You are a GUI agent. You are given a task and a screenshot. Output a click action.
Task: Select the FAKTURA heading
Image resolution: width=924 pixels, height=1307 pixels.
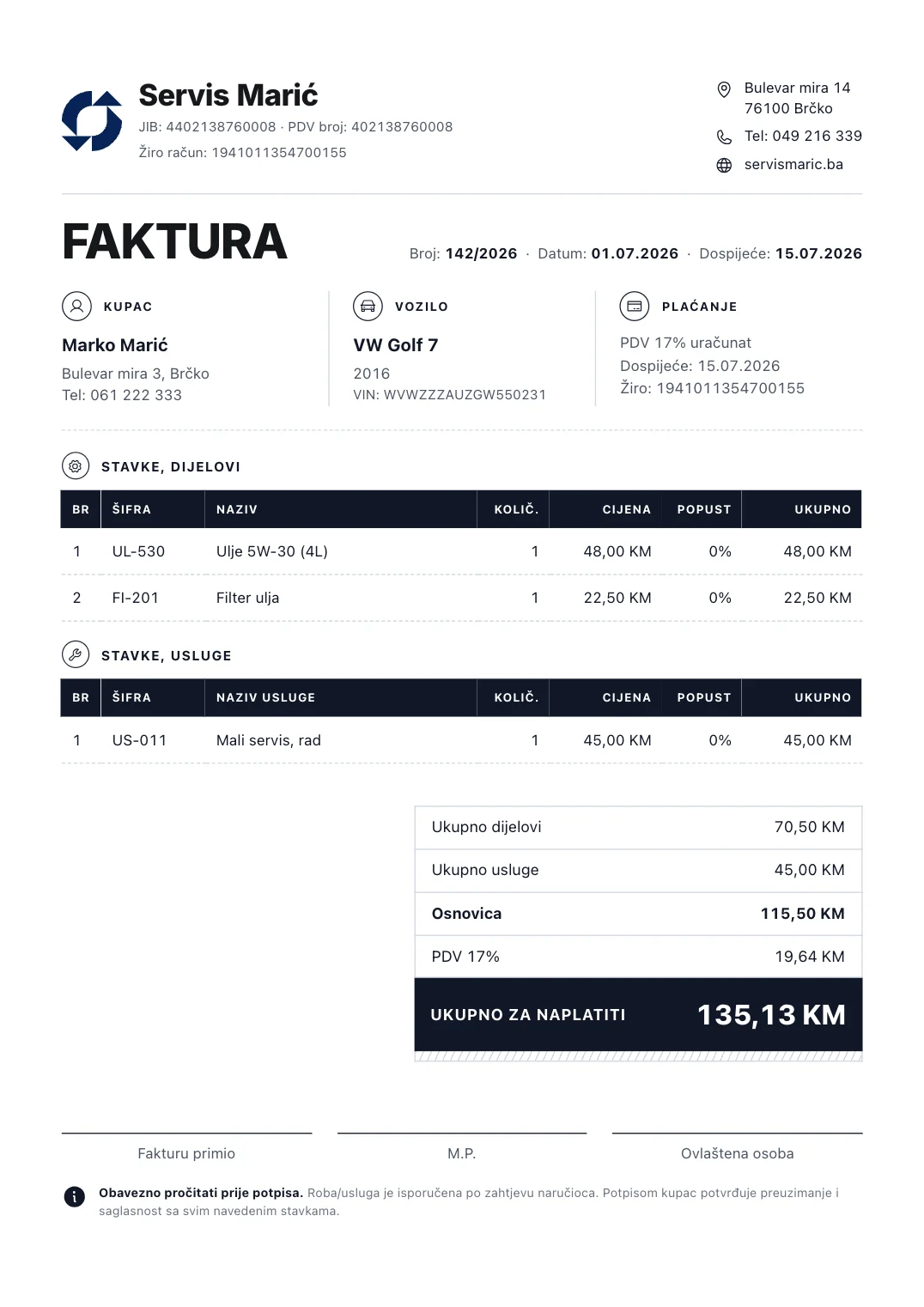click(174, 241)
